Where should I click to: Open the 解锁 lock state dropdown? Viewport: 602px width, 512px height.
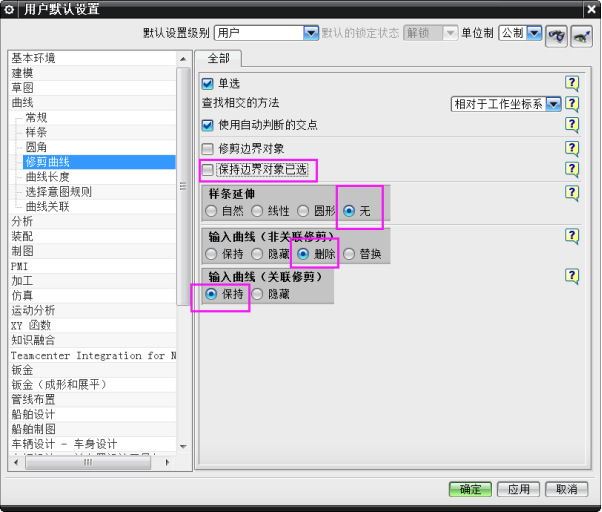coord(450,33)
